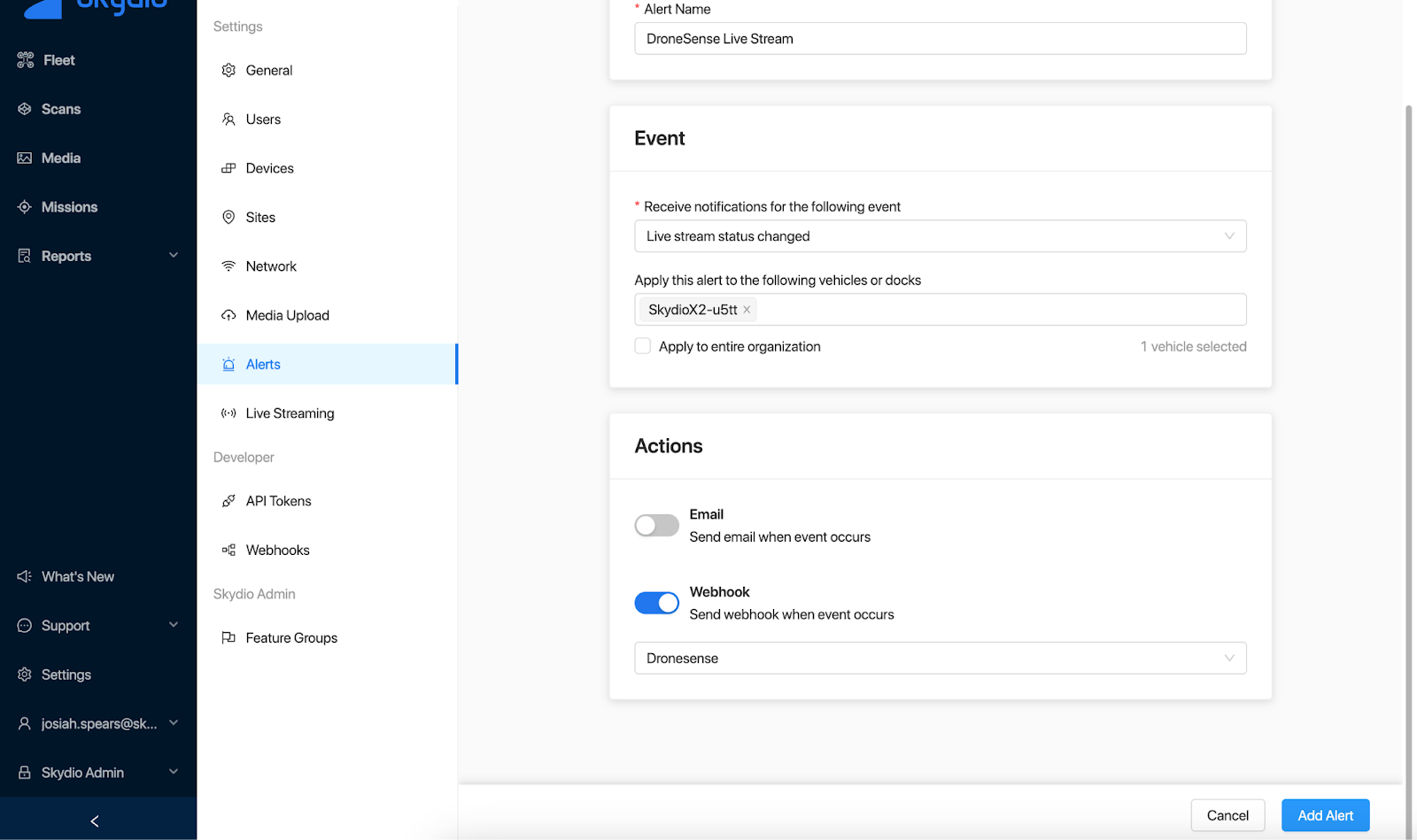Screen dimensions: 1417x840
Task: Click the Add Alert button
Action: (1325, 815)
